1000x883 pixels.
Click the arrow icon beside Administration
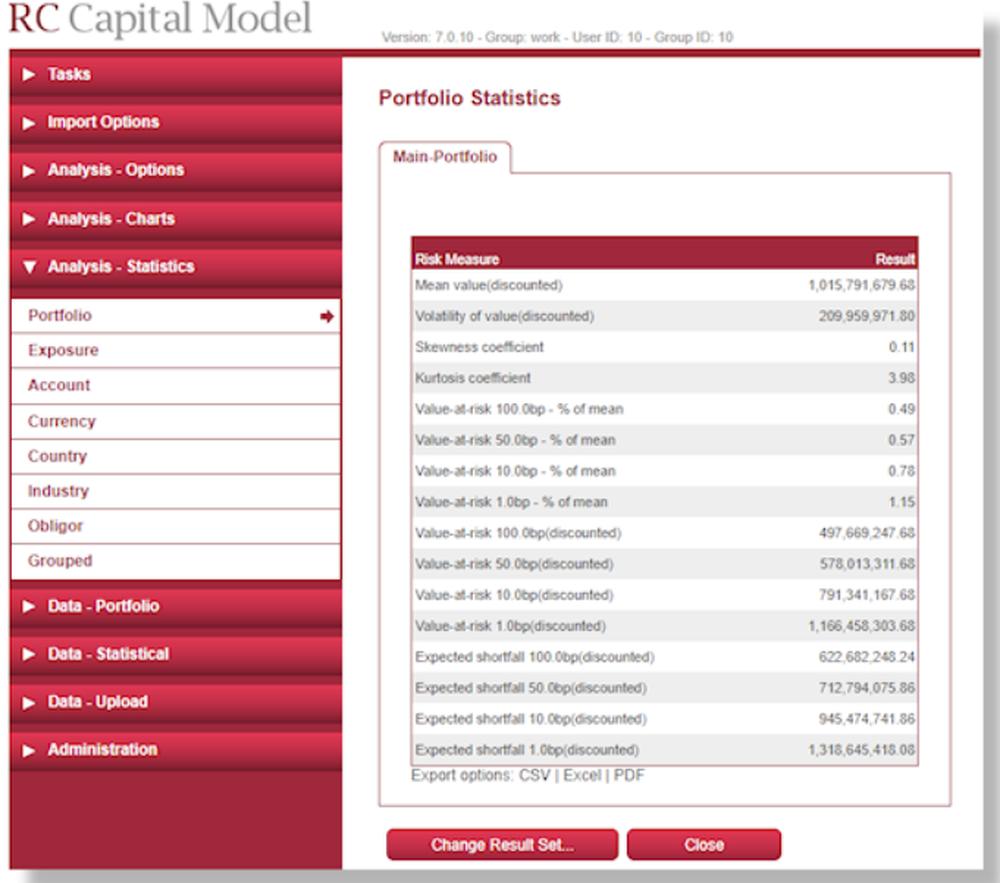click(28, 749)
